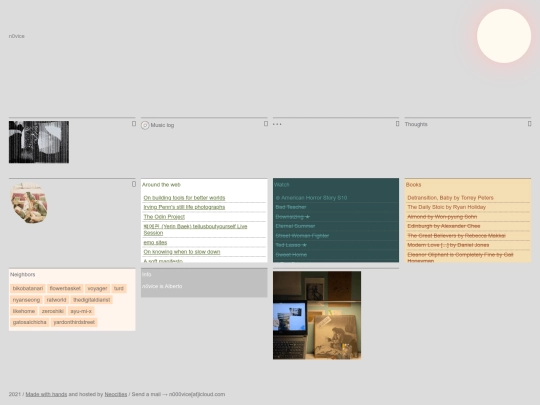Image resolution: width=540 pixels, height=405 pixels.
Task: Open the emo sites link
Action: [x=155, y=242]
